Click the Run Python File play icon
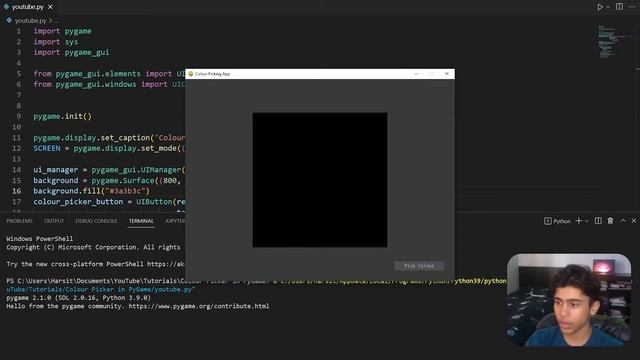The height and width of the screenshot is (360, 640). click(600, 7)
